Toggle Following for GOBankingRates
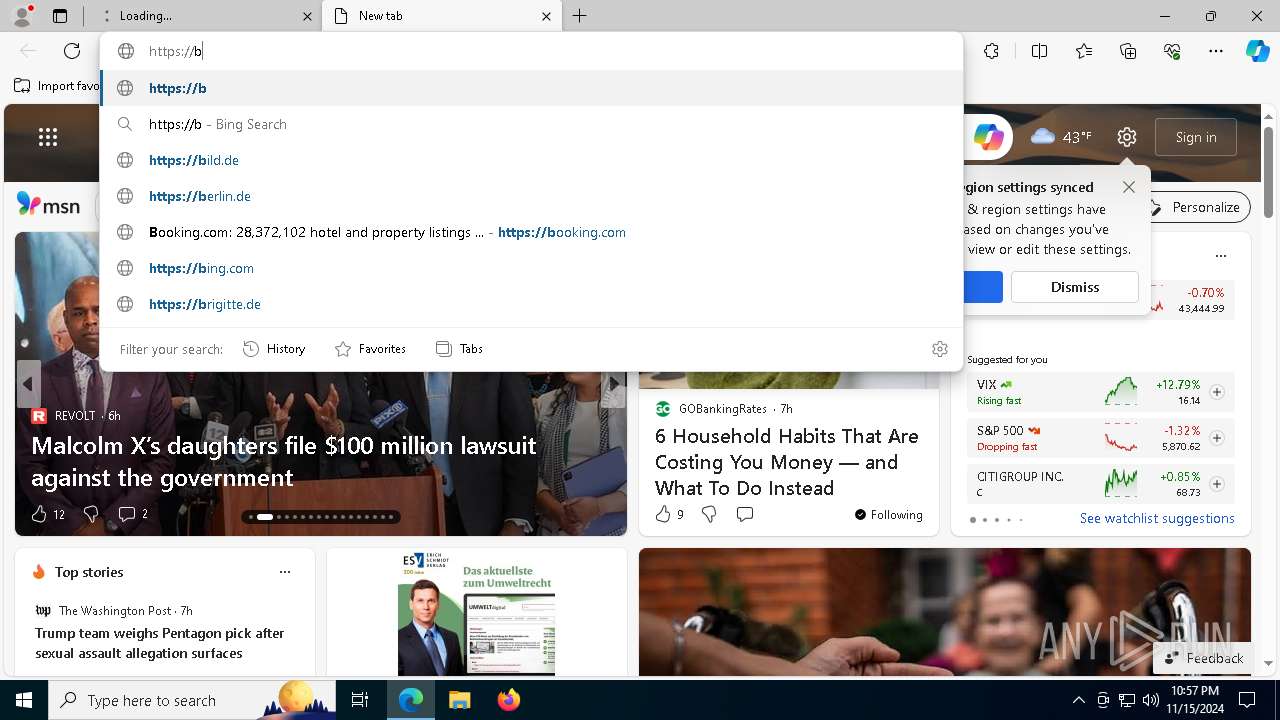This screenshot has width=1280, height=720. (x=888, y=515)
